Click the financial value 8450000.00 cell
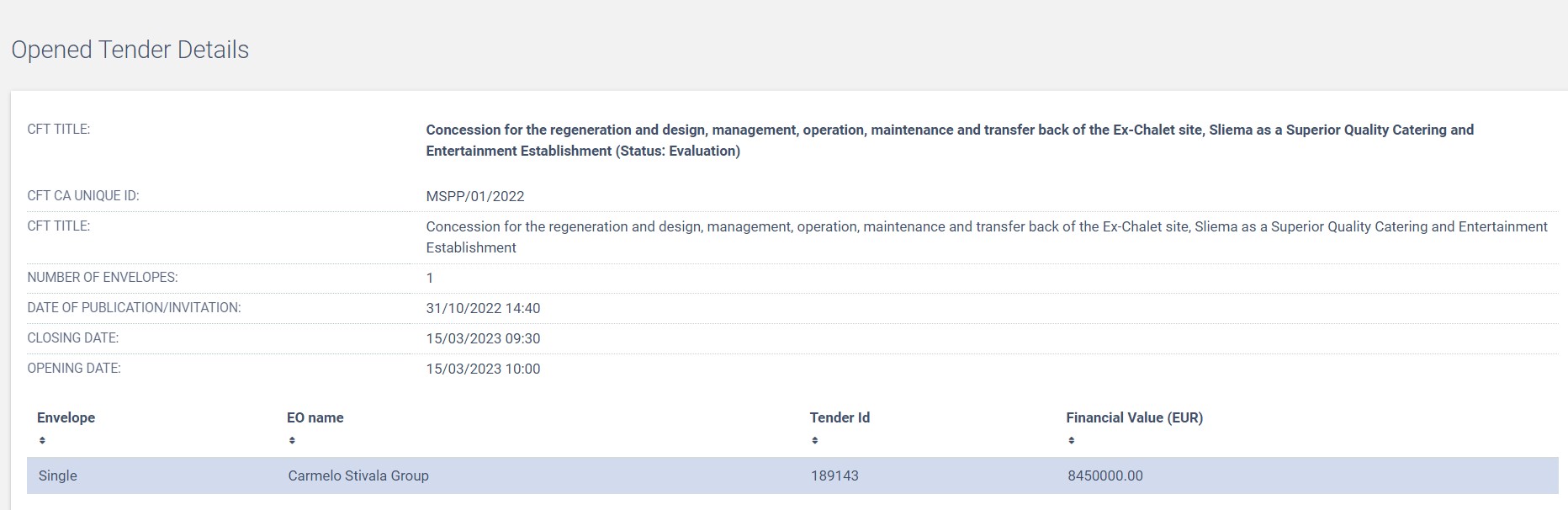This screenshot has height=510, width=1568. point(1104,475)
